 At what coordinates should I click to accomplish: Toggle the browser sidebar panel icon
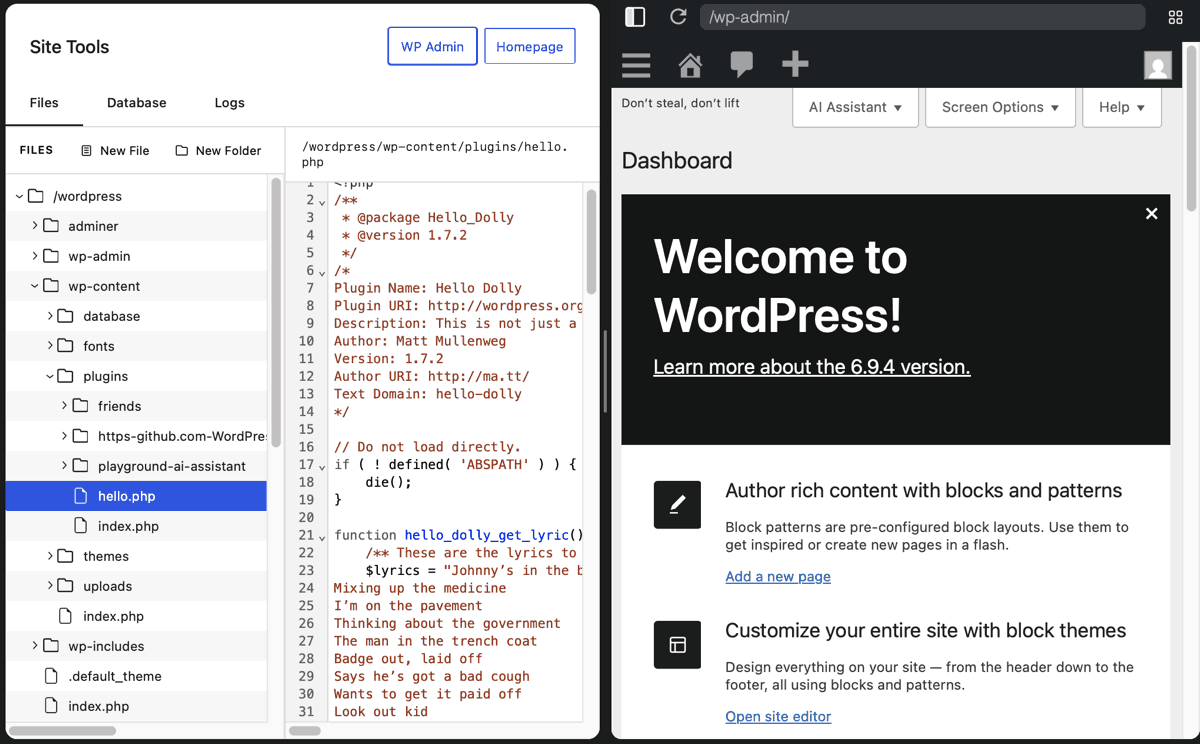point(636,16)
